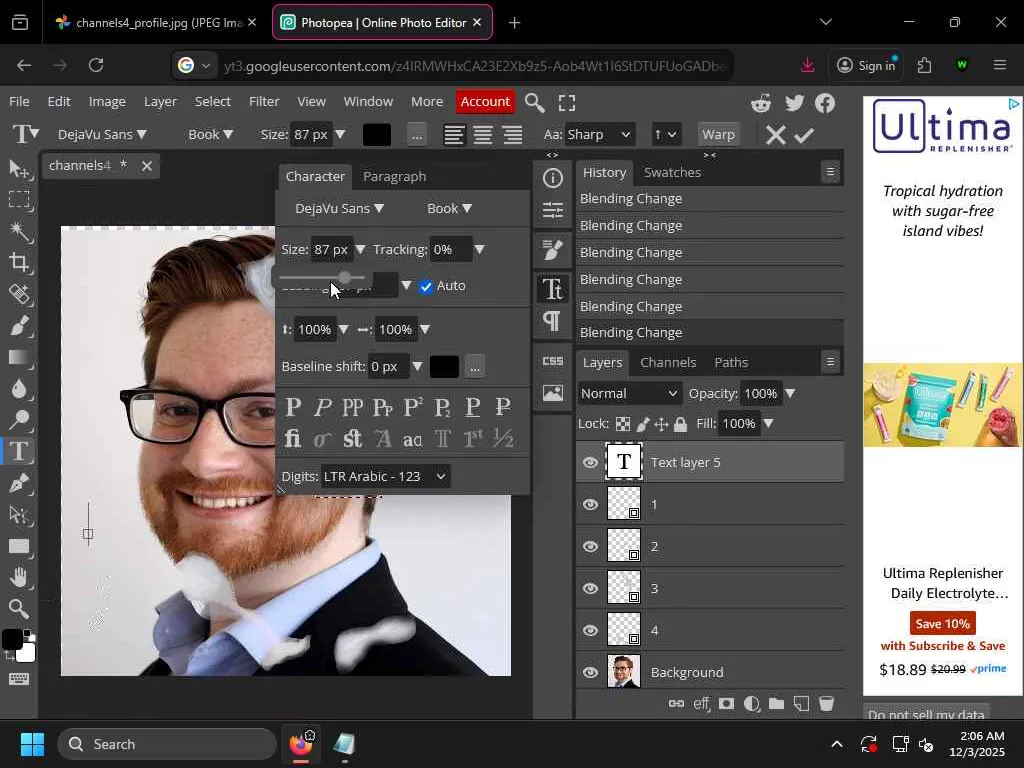Select the Hand tool

[x=19, y=577]
